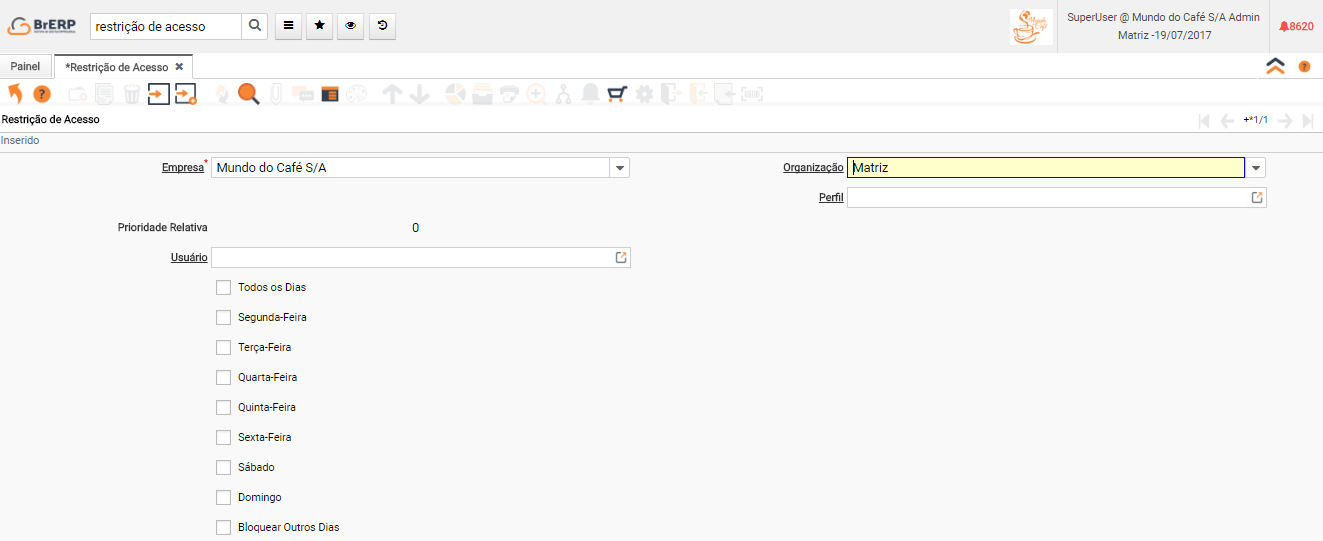Click the search button beside search box
1323x541 pixels.
click(255, 27)
